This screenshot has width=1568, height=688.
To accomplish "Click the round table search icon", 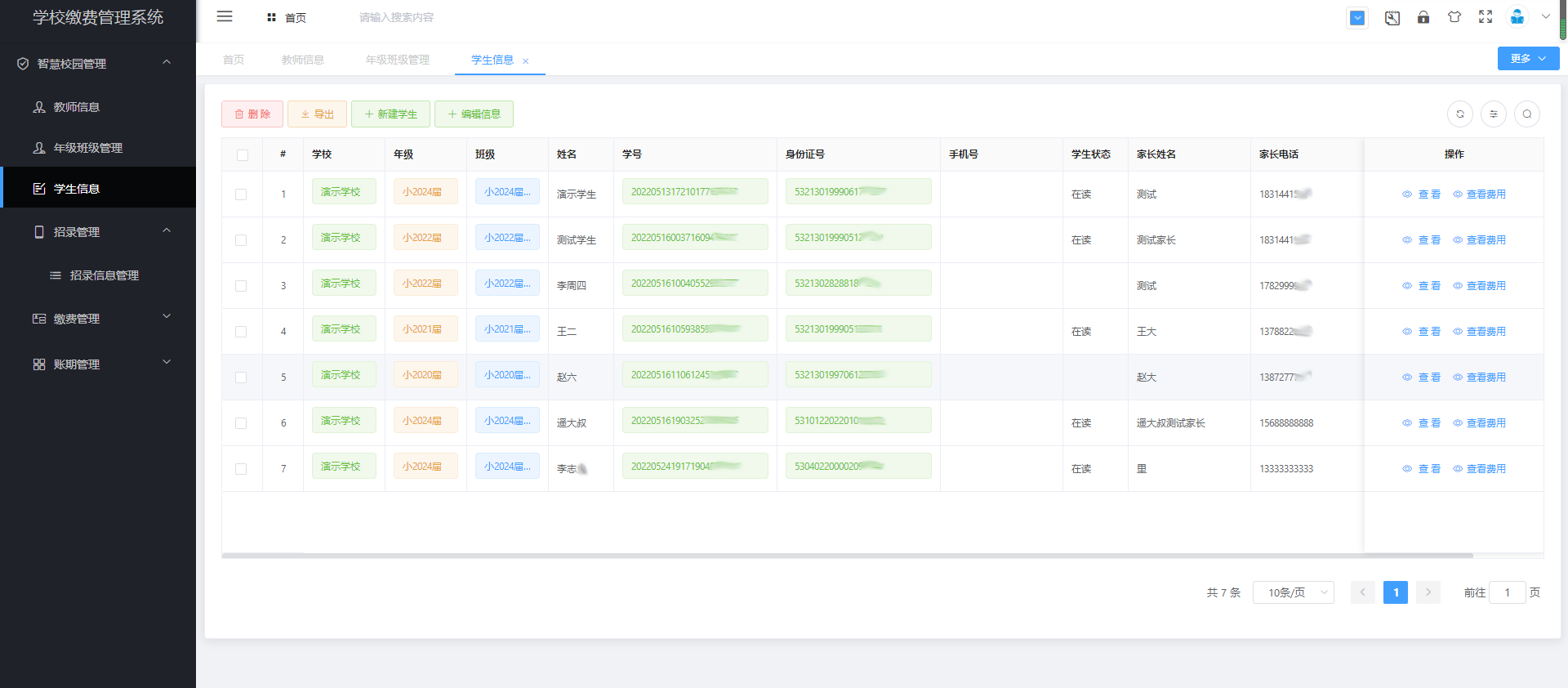I will (x=1527, y=114).
